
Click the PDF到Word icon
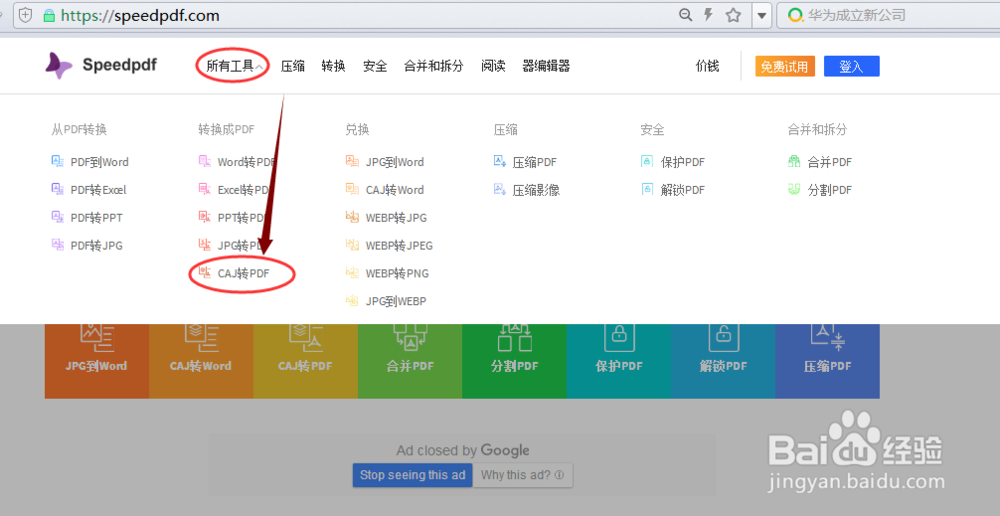57,161
